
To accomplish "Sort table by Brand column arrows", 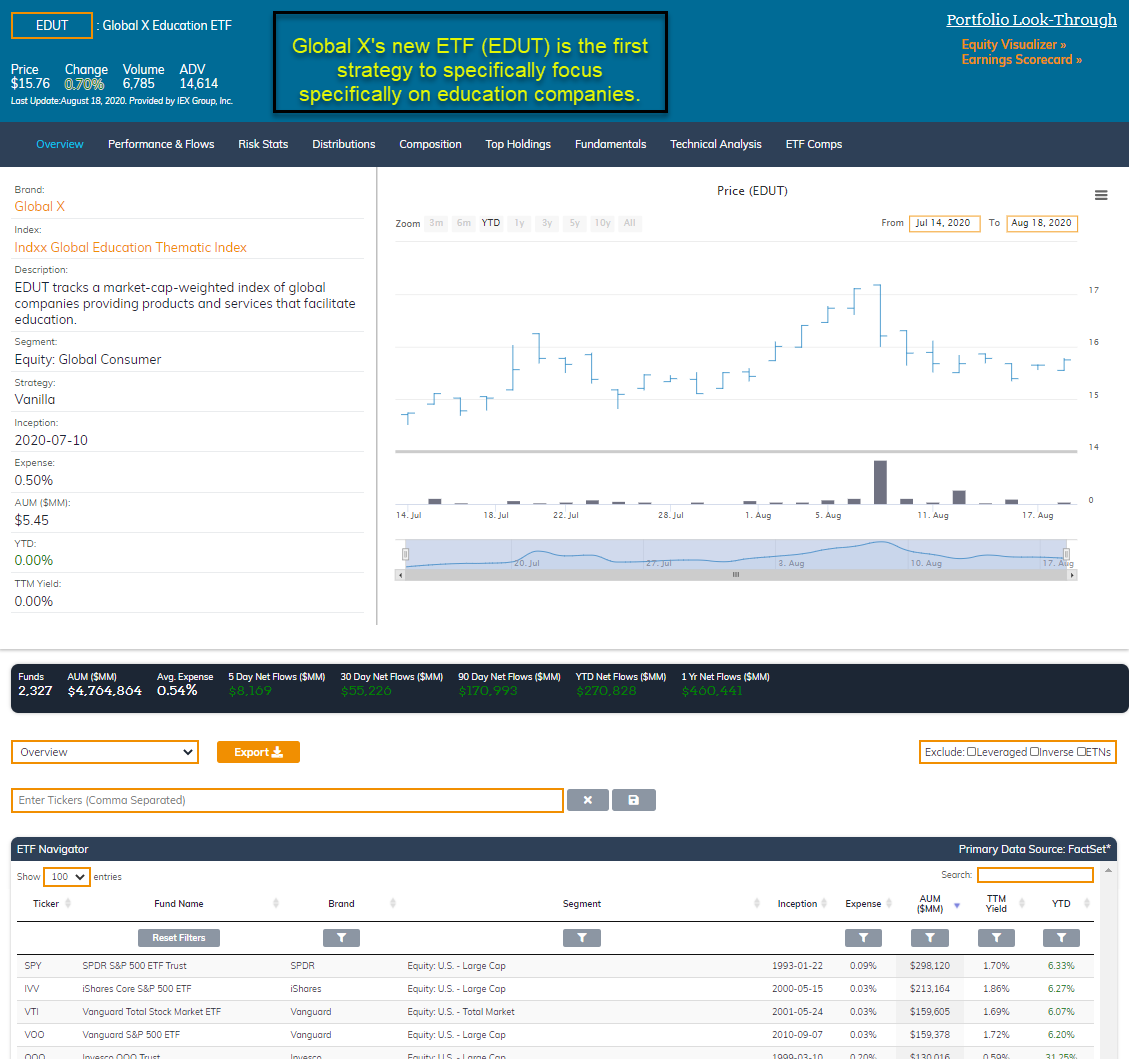I will (x=392, y=903).
